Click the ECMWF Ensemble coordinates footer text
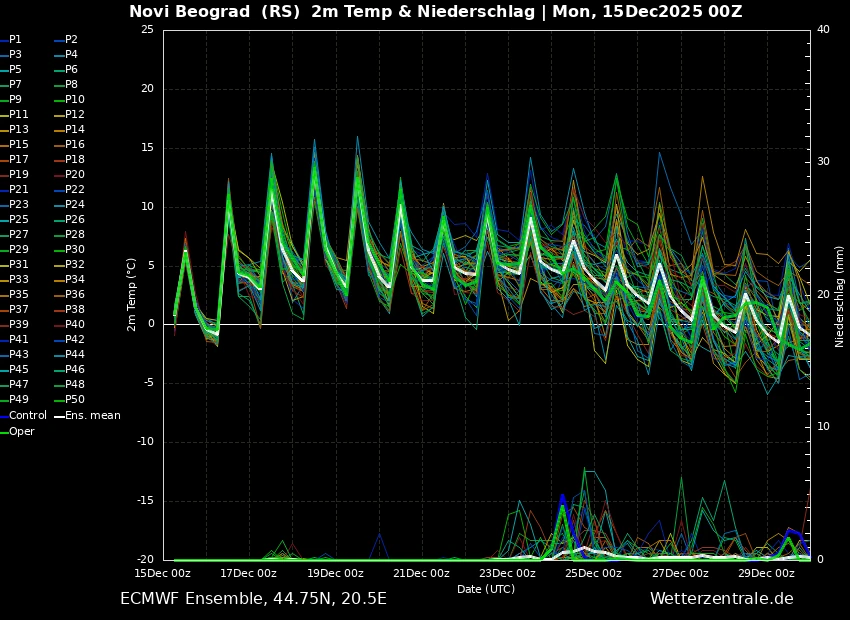 point(253,598)
